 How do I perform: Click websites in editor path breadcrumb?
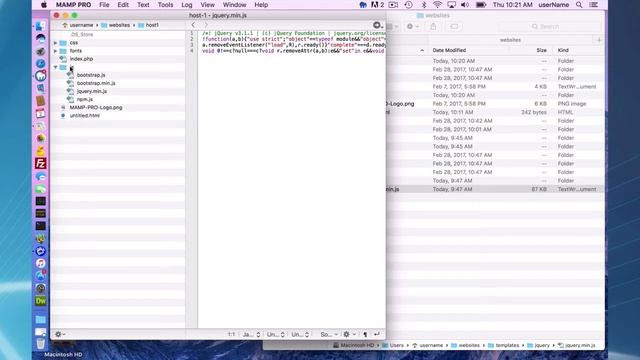point(116,25)
